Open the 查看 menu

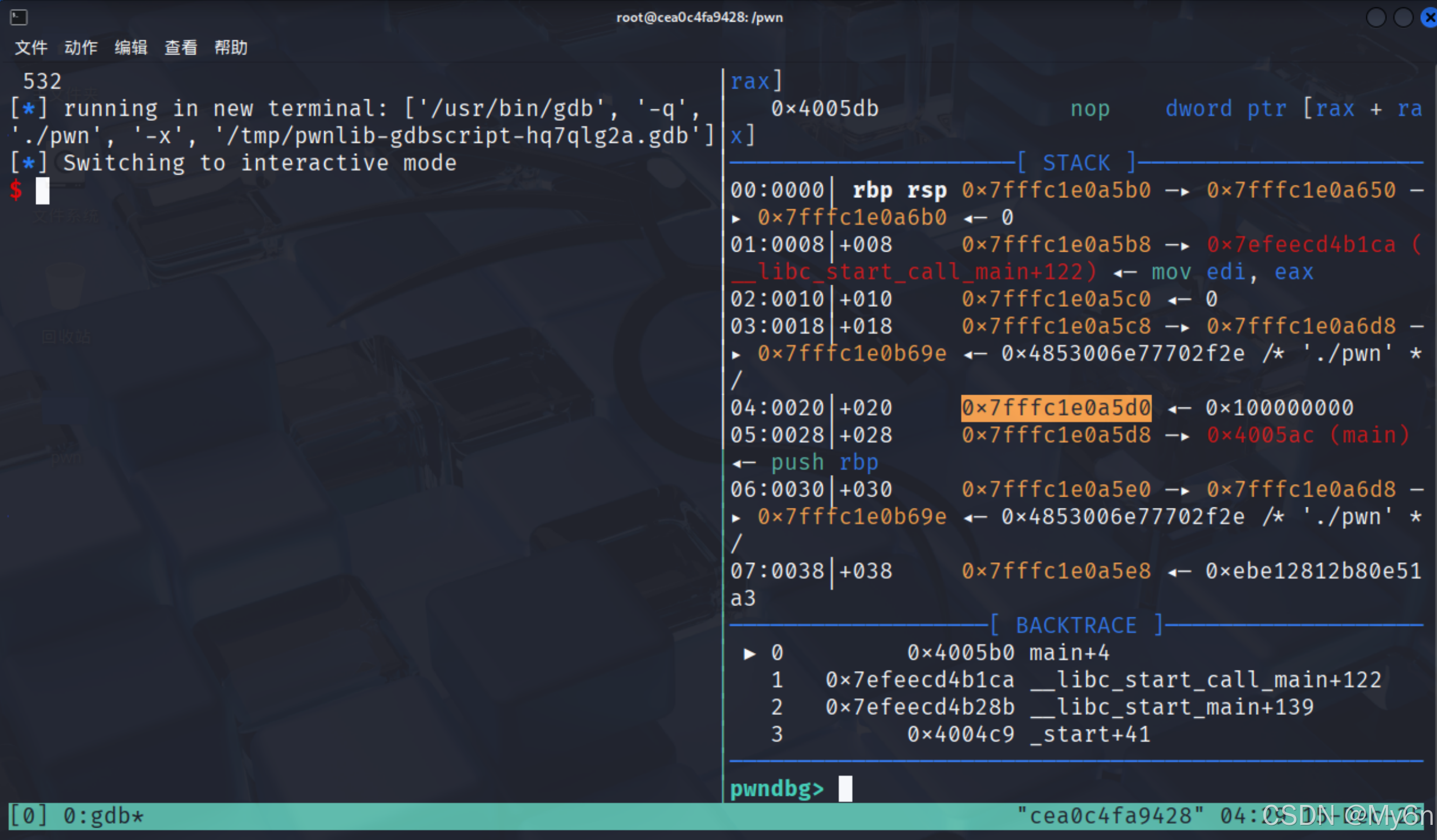click(x=181, y=47)
